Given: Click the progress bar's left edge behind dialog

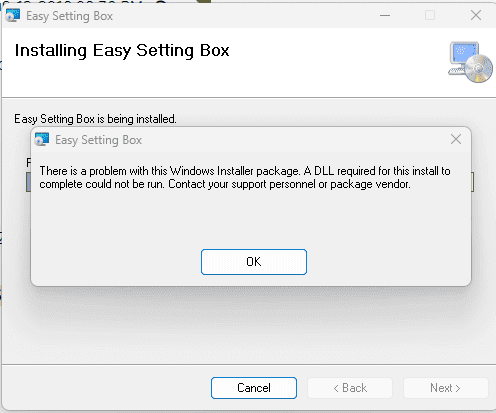Looking at the screenshot, I should click(28, 182).
